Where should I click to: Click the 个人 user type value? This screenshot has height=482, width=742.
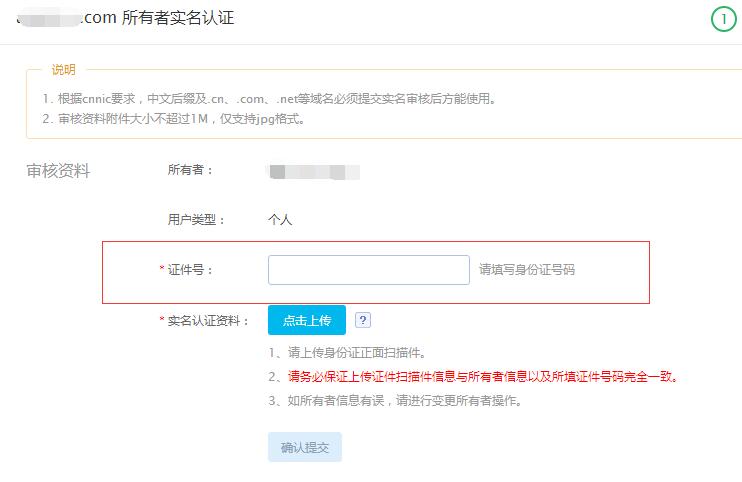(x=280, y=220)
